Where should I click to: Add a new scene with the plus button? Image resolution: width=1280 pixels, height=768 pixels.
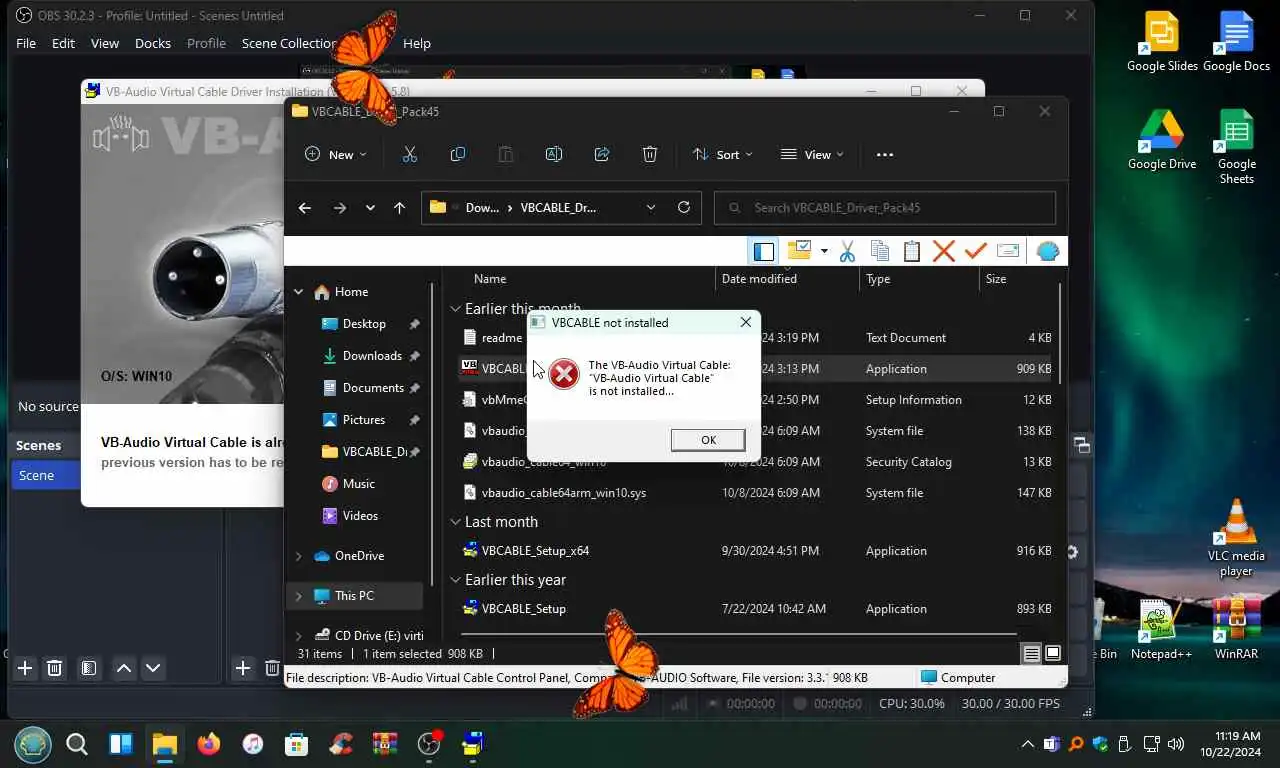[x=25, y=668]
